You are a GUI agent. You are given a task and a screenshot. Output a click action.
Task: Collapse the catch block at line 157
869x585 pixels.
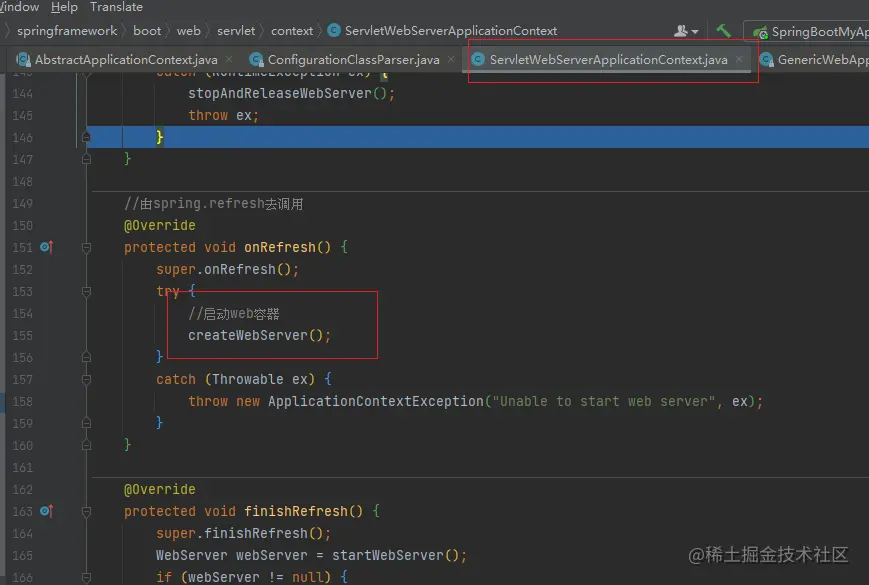86,379
